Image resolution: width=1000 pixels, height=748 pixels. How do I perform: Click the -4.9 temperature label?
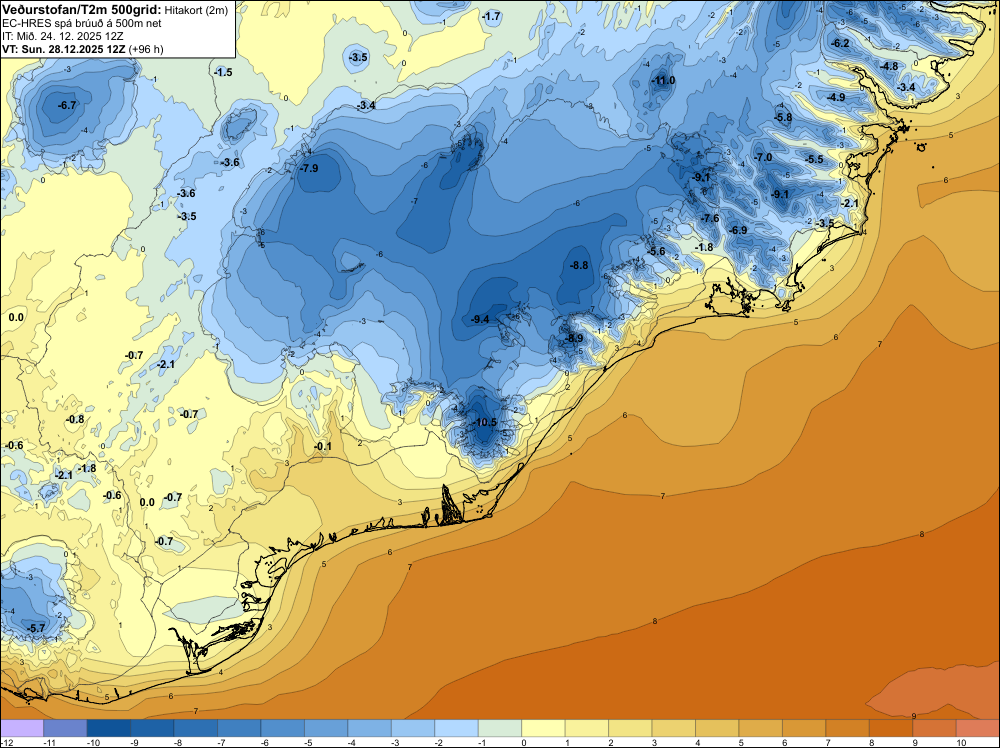point(835,97)
